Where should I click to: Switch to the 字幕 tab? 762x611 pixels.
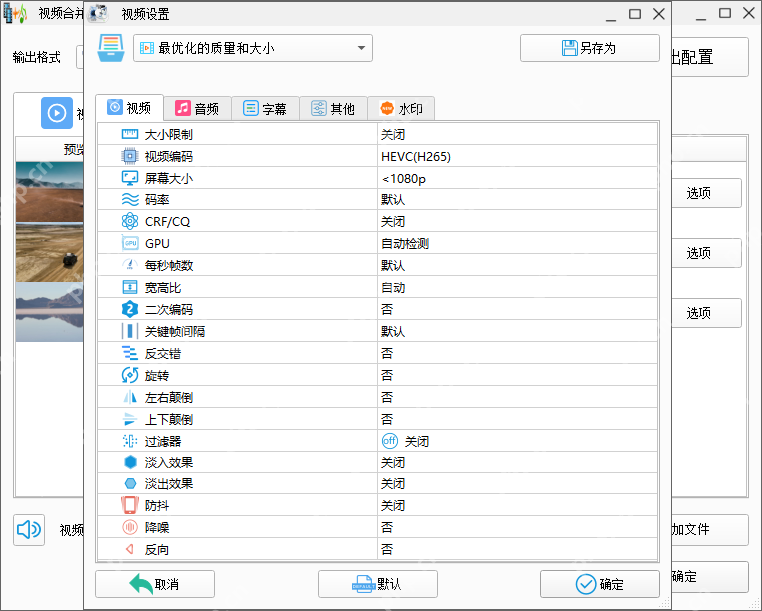tap(265, 108)
